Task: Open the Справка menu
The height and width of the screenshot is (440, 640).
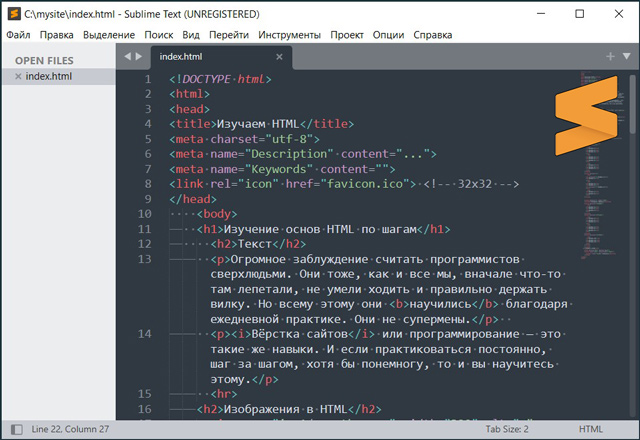Action: click(x=433, y=35)
